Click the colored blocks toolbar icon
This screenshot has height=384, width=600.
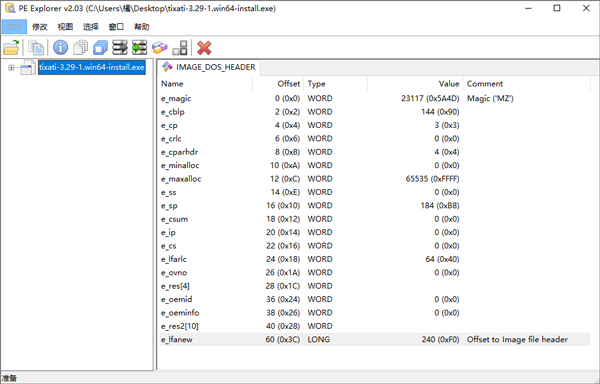pos(160,47)
